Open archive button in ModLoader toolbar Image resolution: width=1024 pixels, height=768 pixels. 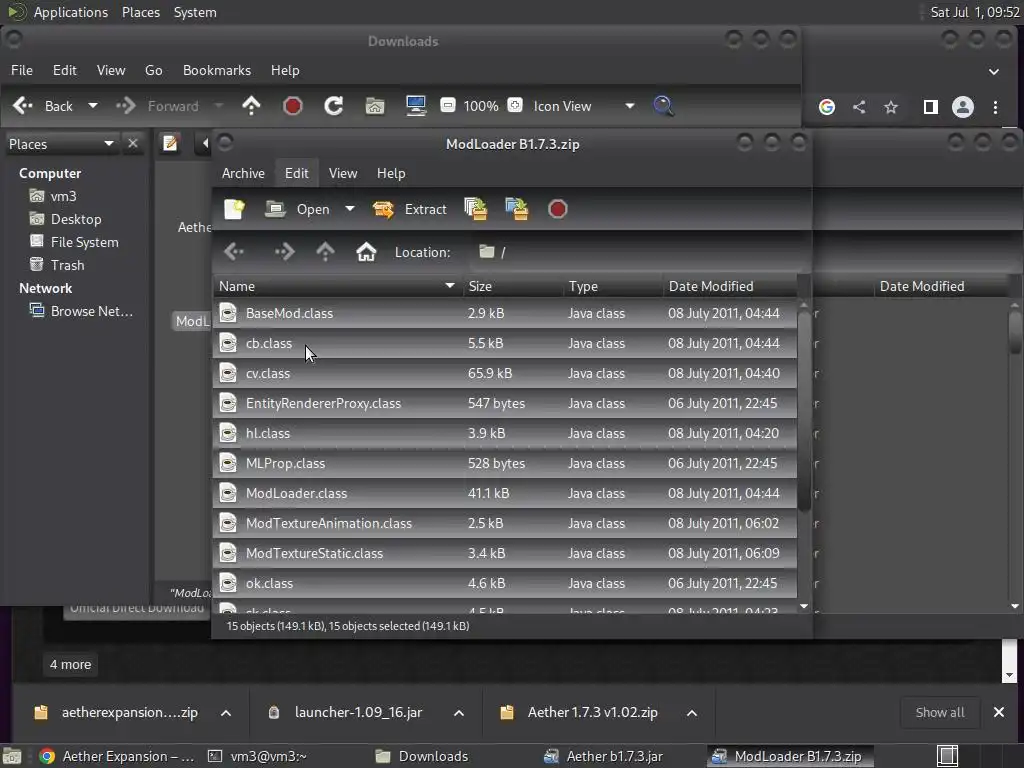coord(298,209)
